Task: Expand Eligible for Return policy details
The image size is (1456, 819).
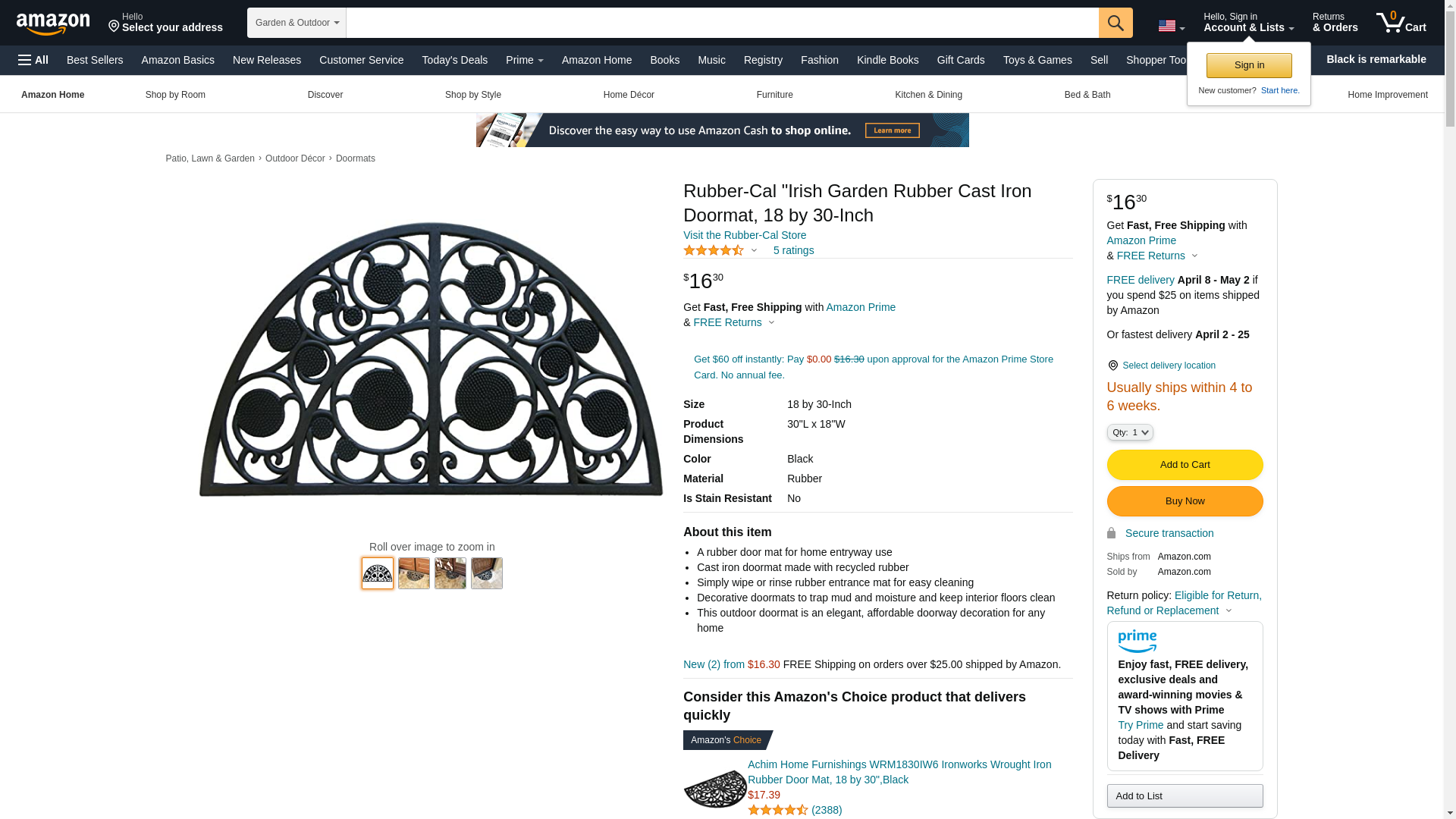Action: point(1184,603)
